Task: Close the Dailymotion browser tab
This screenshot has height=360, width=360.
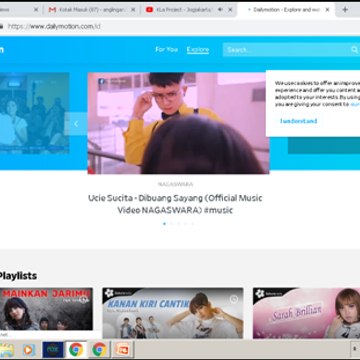Action: 327,10
